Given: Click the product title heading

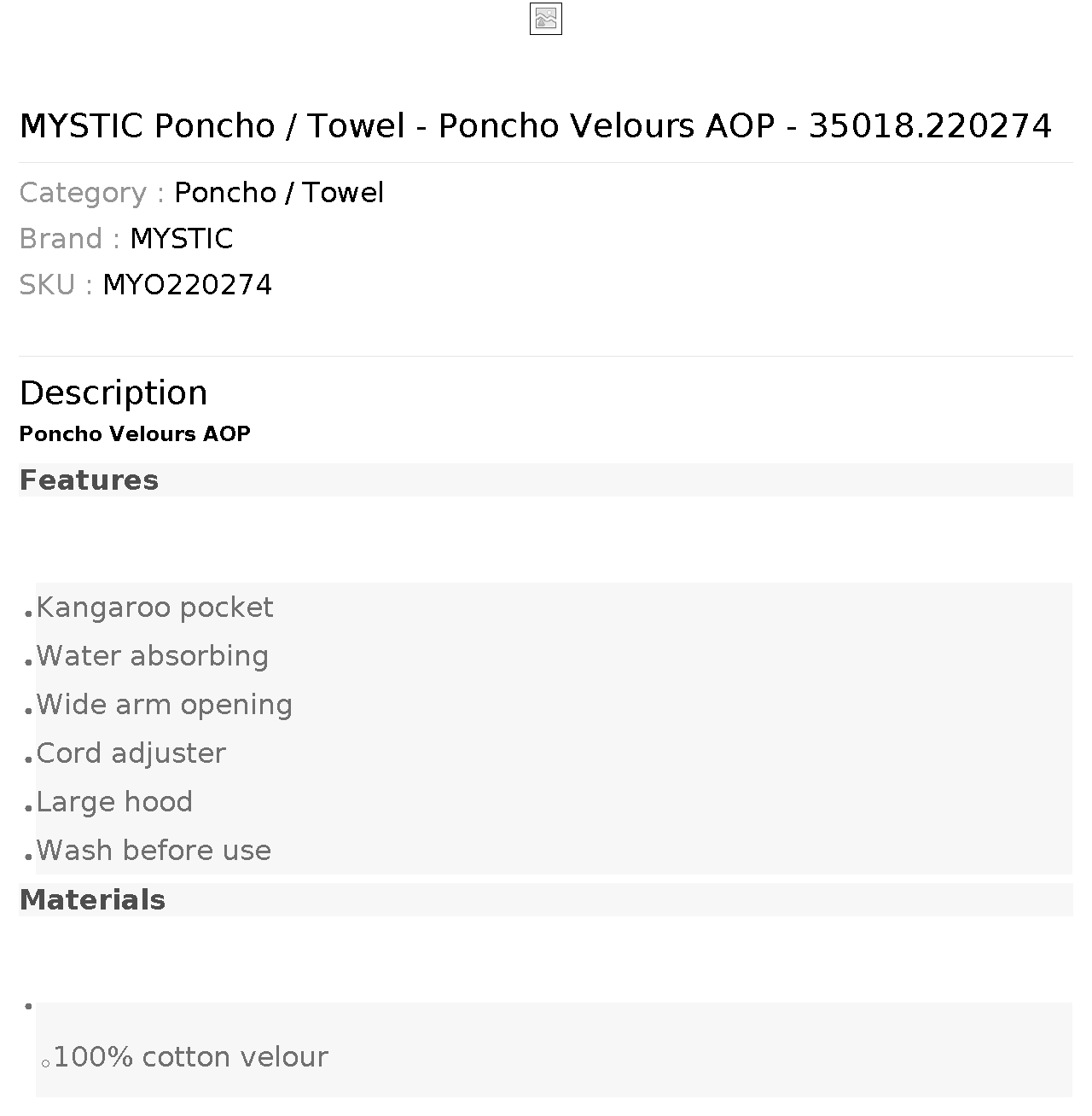Looking at the screenshot, I should (x=536, y=125).
